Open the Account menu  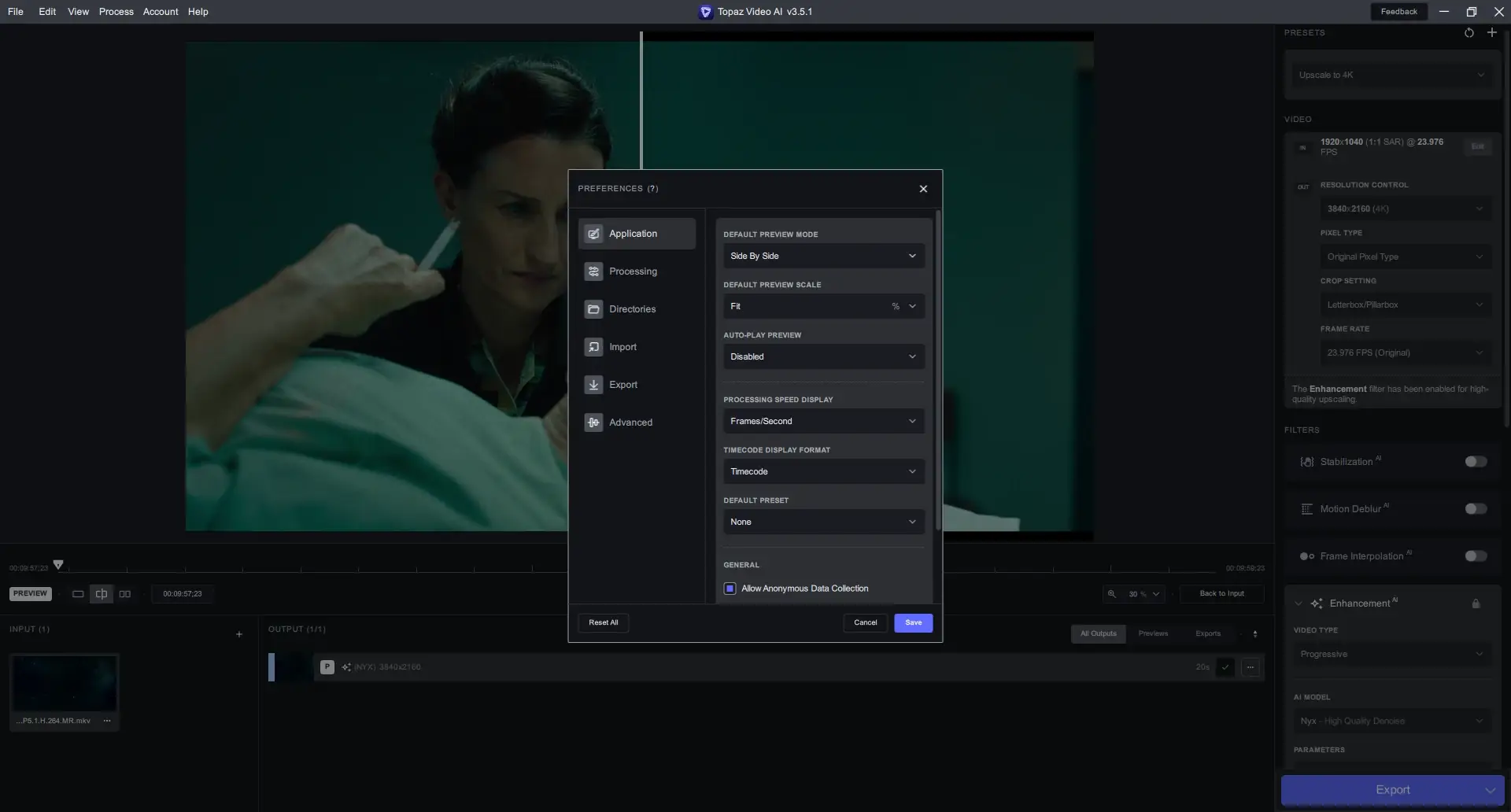pyautogui.click(x=161, y=12)
